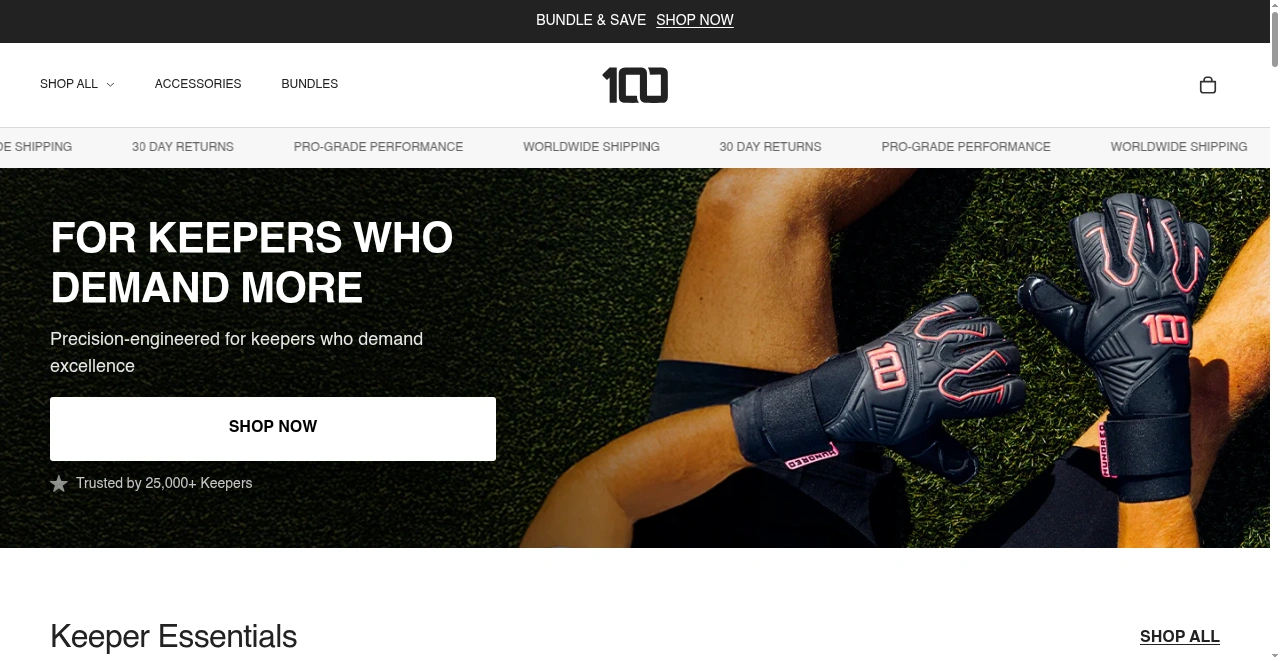Click the Bundle & Save announcement text
The image size is (1280, 661).
(x=591, y=20)
